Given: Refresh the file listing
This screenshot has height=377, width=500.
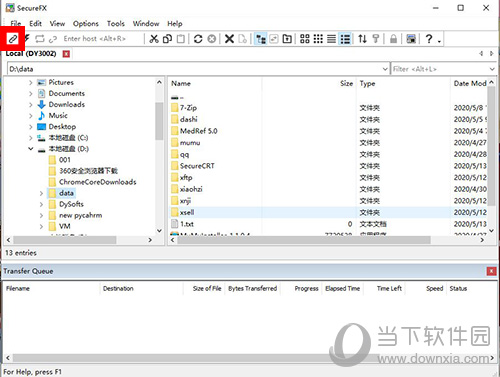Looking at the screenshot, I should 198,39.
